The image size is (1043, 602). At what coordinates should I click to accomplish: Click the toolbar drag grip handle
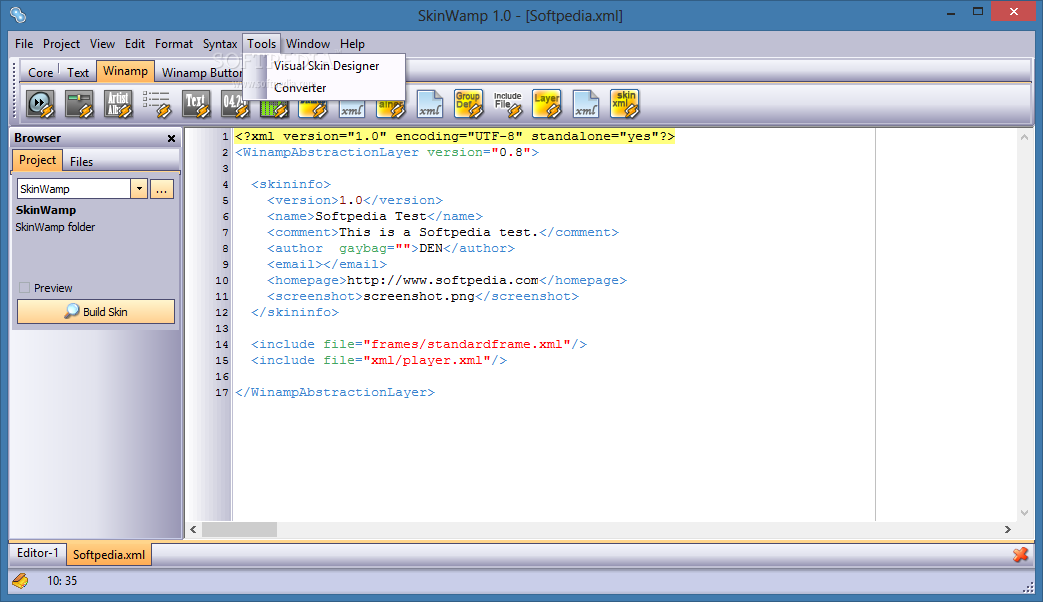[14, 90]
